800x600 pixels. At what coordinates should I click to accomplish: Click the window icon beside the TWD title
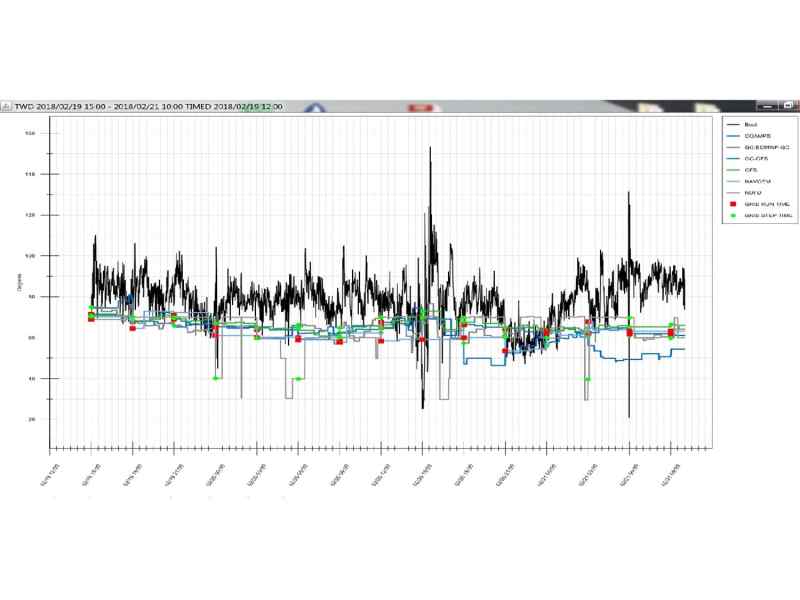click(6, 106)
